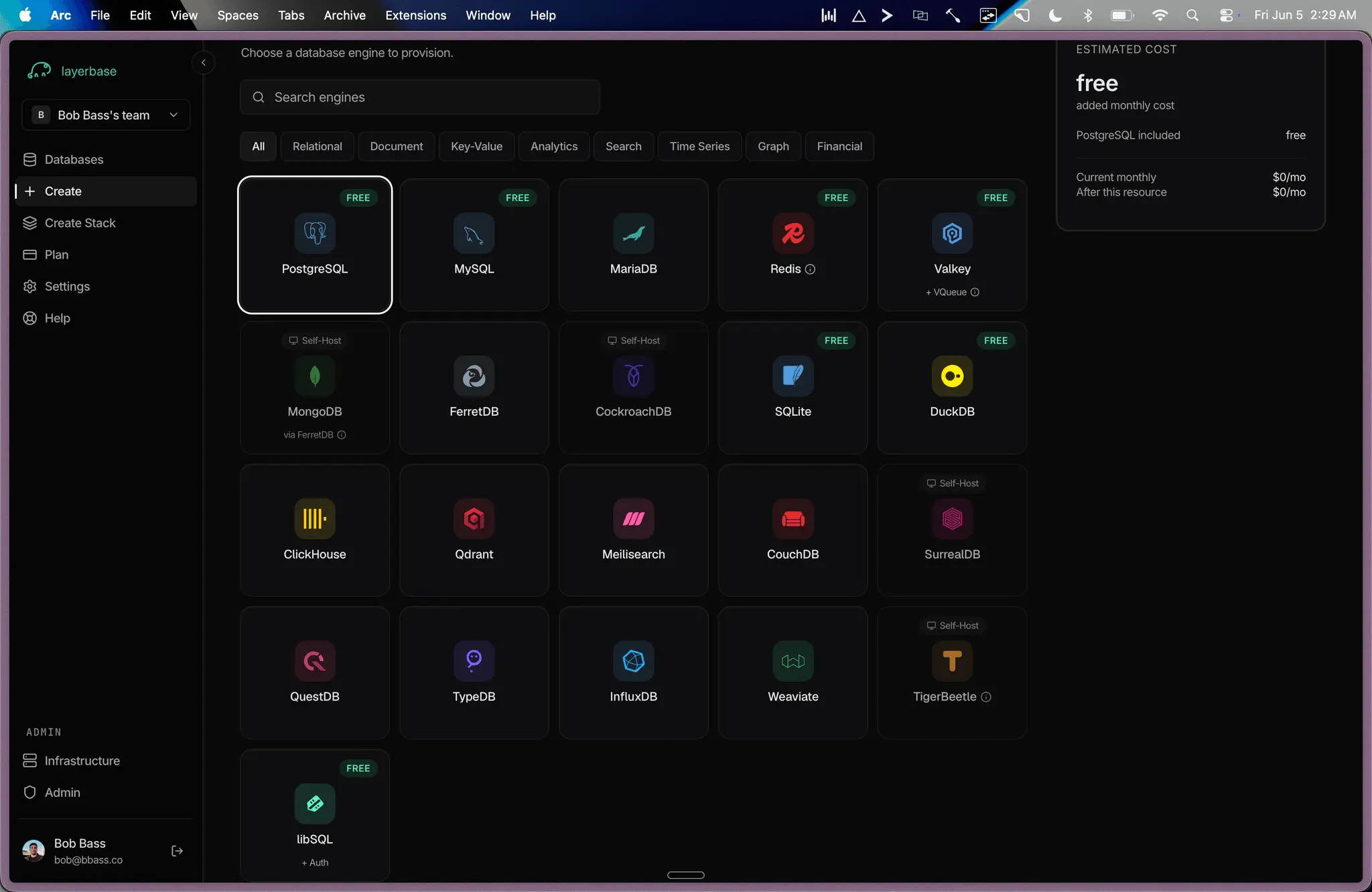Select the PostgreSQL engine card
This screenshot has width=1372, height=892.
coord(315,244)
